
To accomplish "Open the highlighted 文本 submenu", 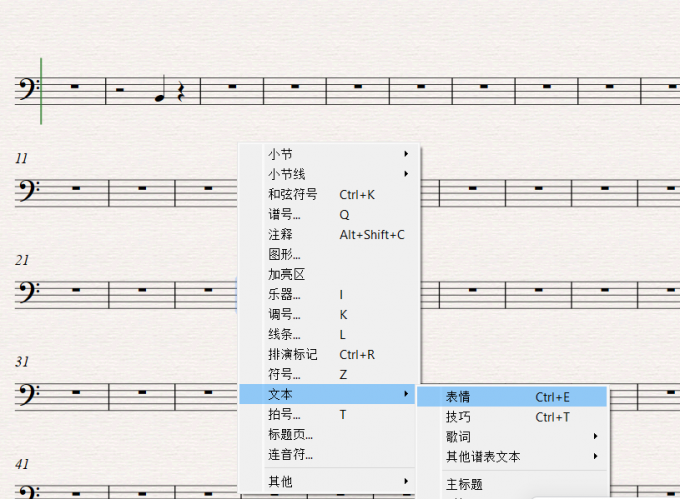I will 328,394.
